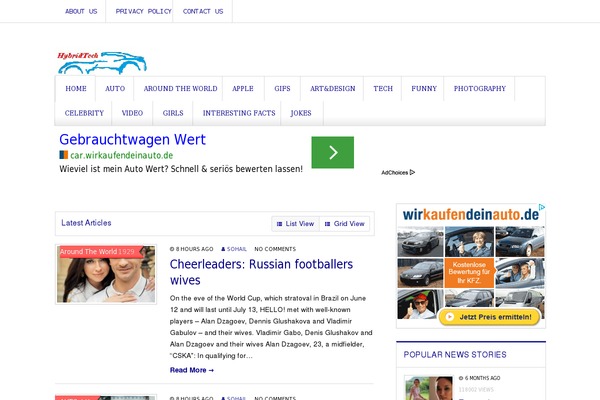Click the Latest Articles heading
Screen dimensions: 600x400
click(86, 223)
